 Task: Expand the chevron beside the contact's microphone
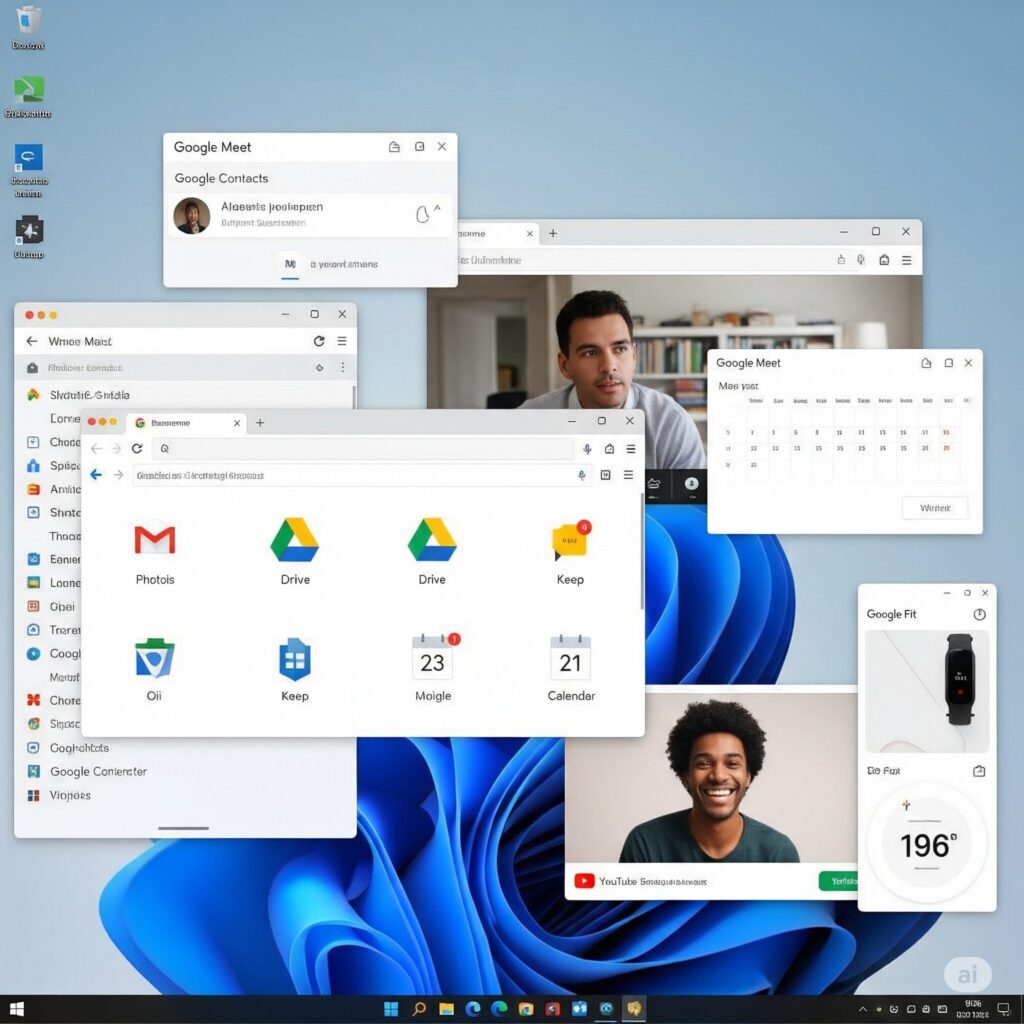pos(438,208)
